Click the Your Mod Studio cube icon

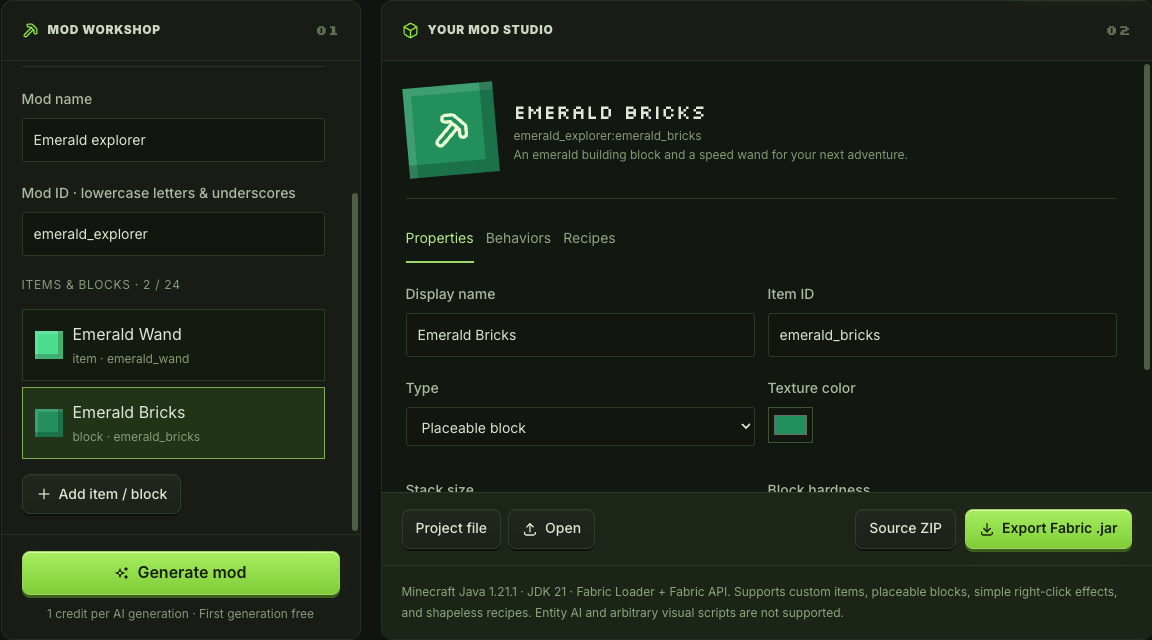(x=411, y=30)
